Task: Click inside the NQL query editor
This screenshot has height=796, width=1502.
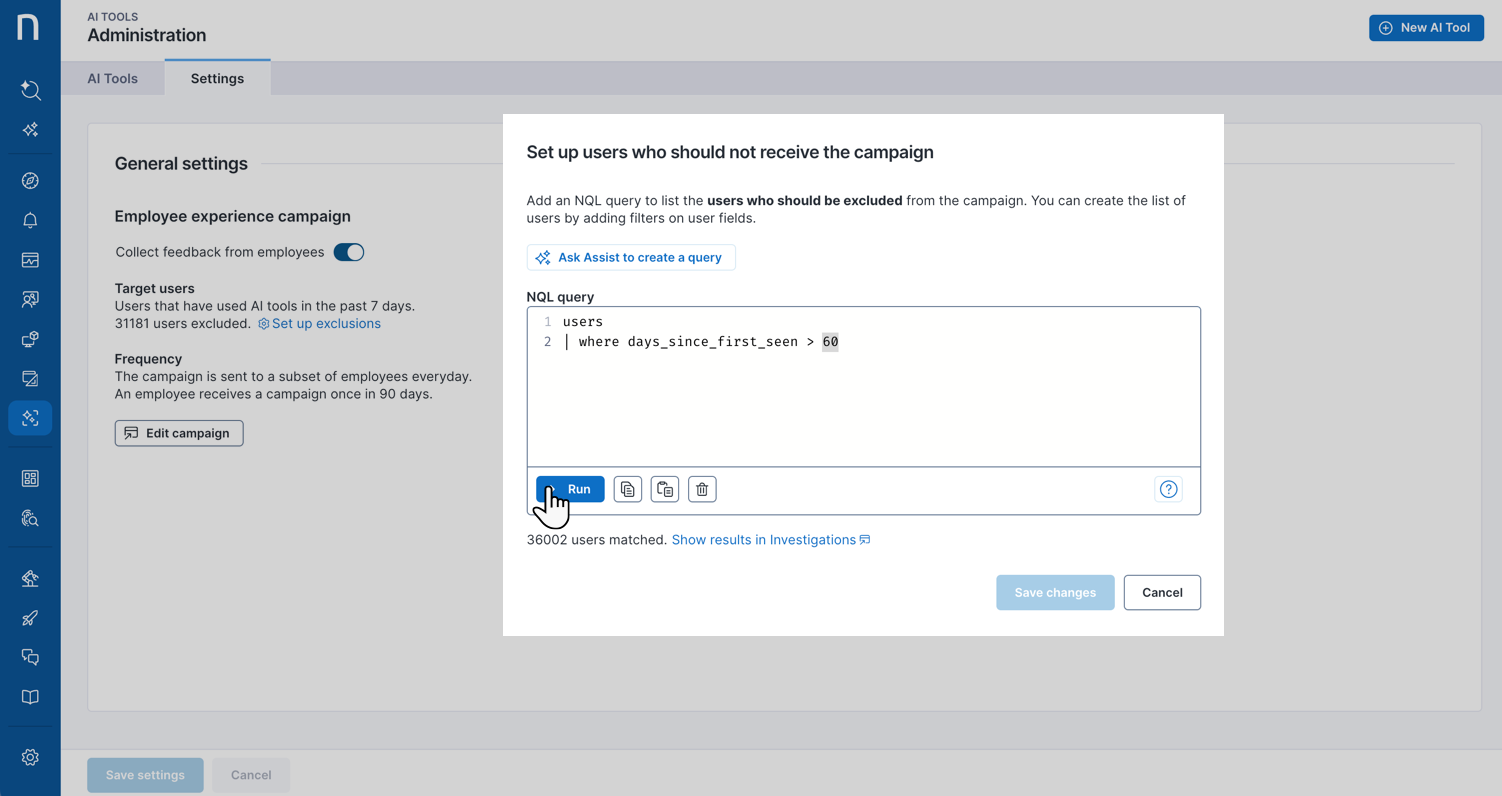Action: pyautogui.click(x=863, y=400)
